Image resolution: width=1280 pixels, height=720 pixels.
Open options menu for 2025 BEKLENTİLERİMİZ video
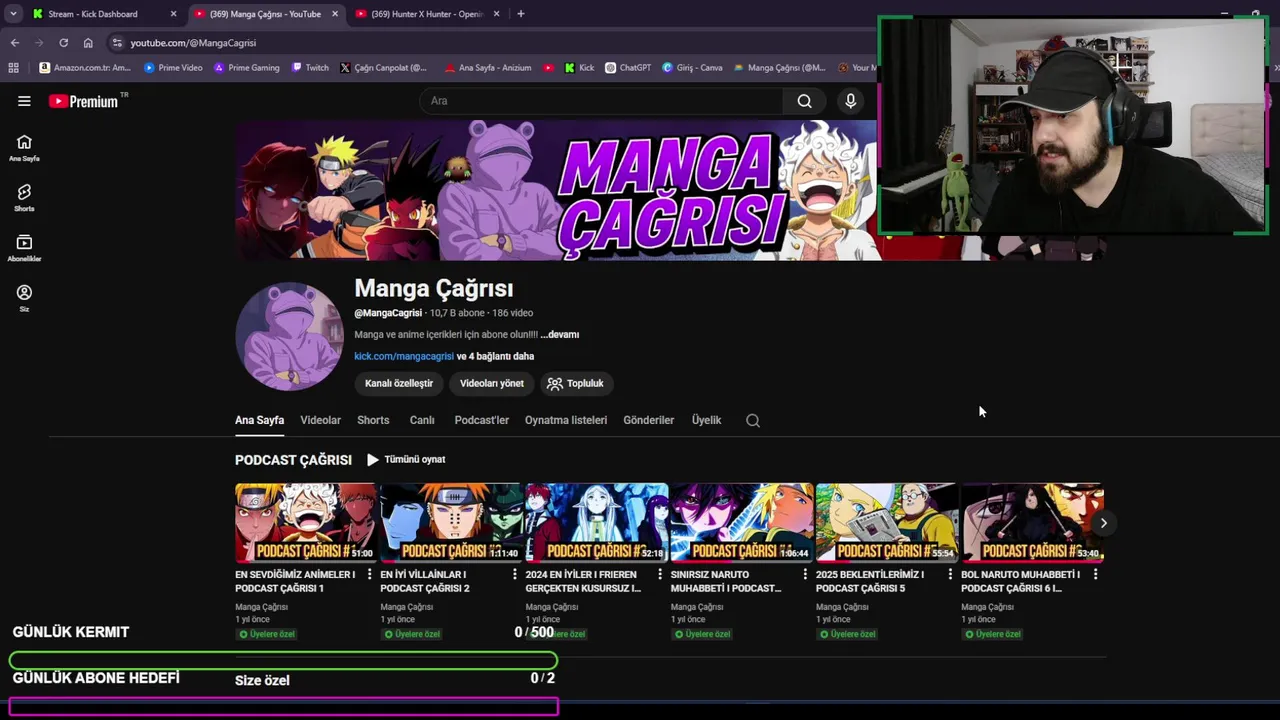[x=950, y=575]
